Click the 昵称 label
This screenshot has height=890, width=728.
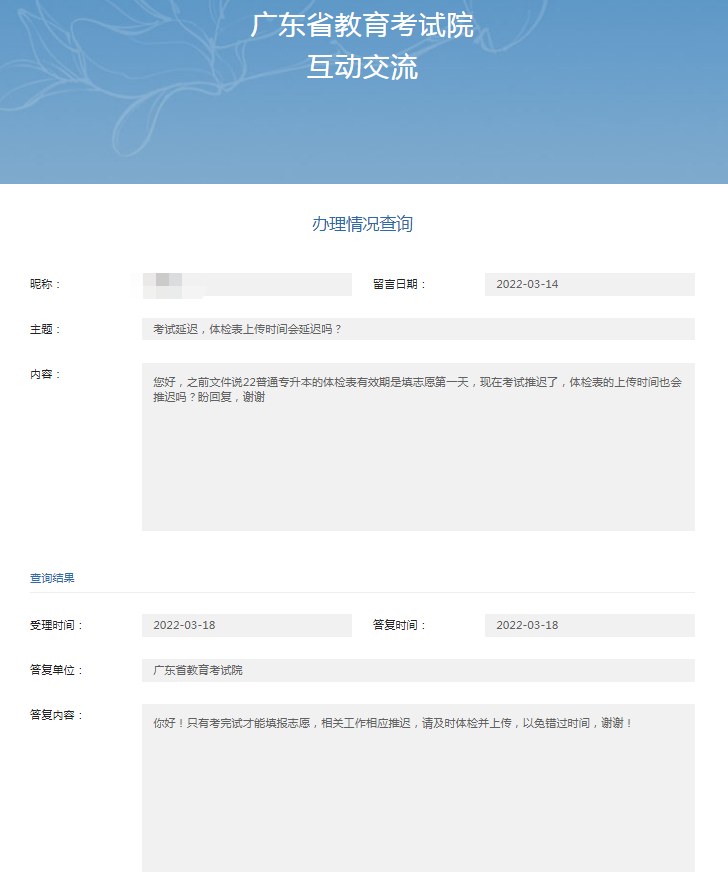[x=45, y=284]
